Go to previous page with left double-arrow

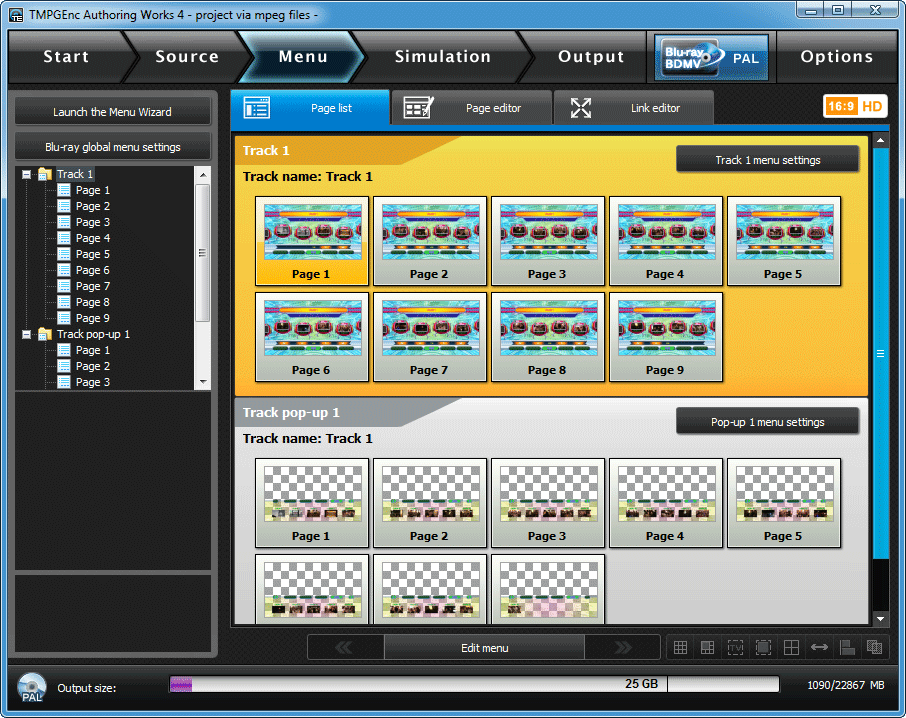pos(345,648)
